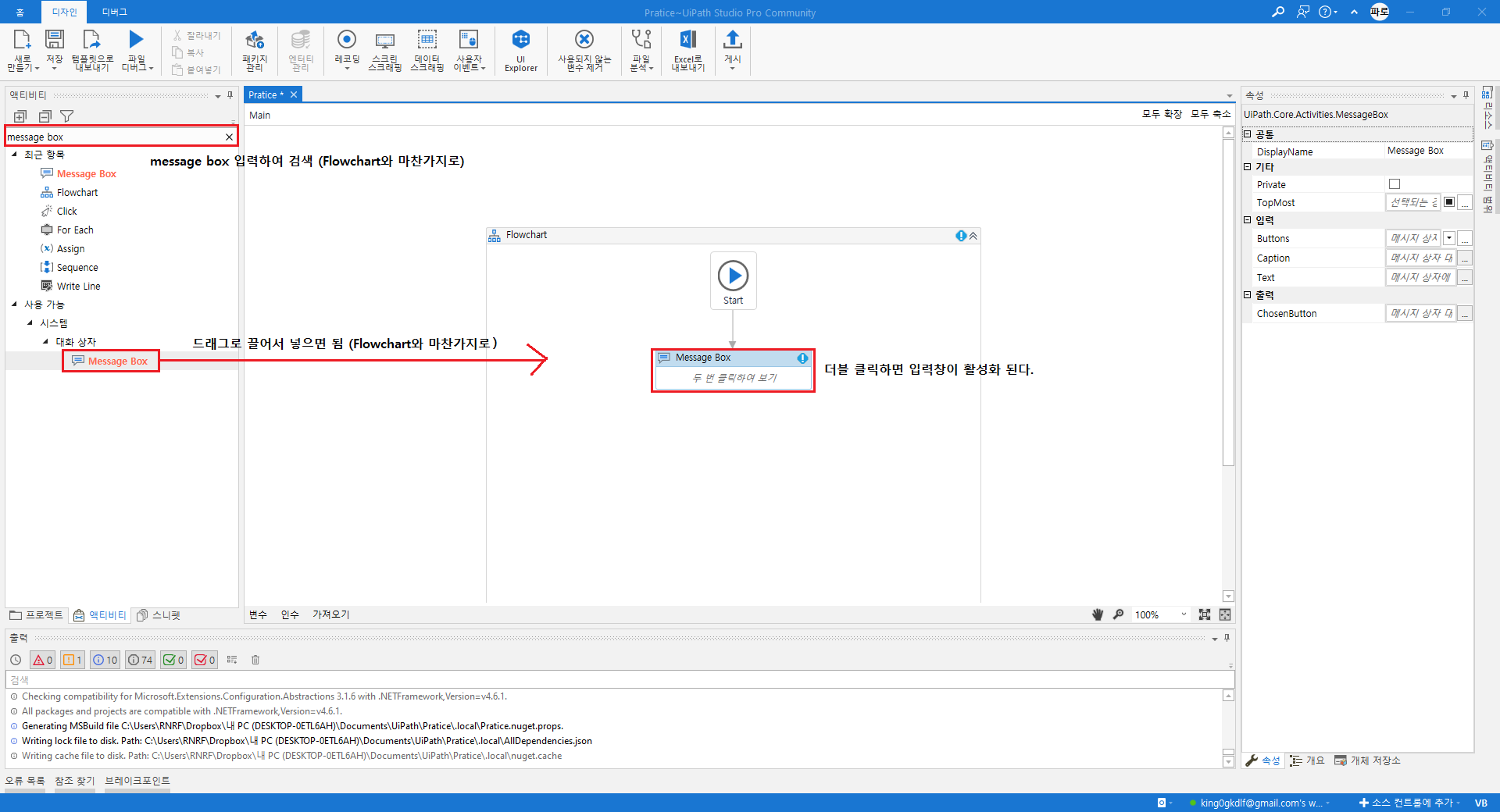Open 파일 분석 analyzer

(x=641, y=51)
